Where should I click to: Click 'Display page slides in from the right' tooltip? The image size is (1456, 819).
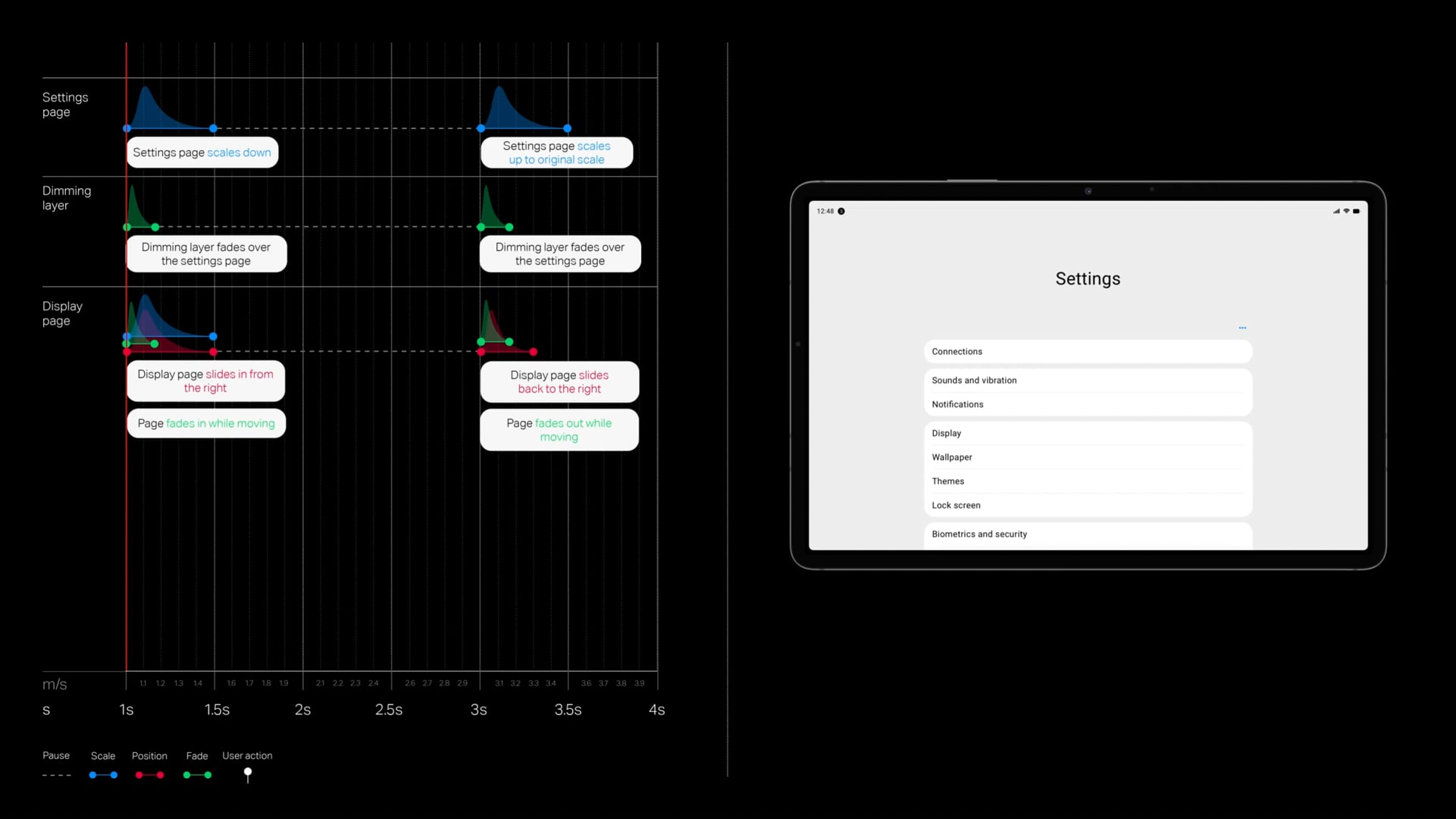(x=206, y=381)
